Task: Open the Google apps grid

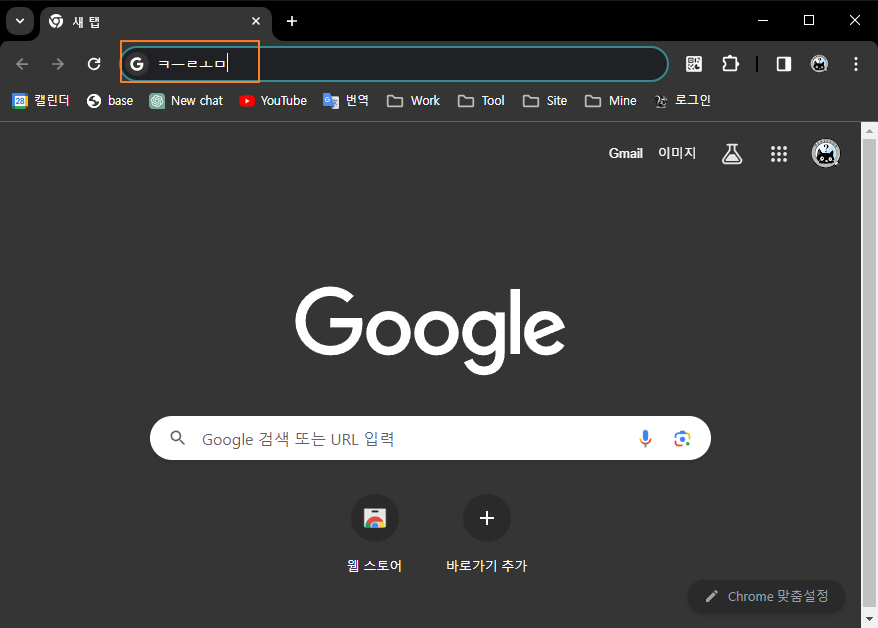Action: (779, 154)
